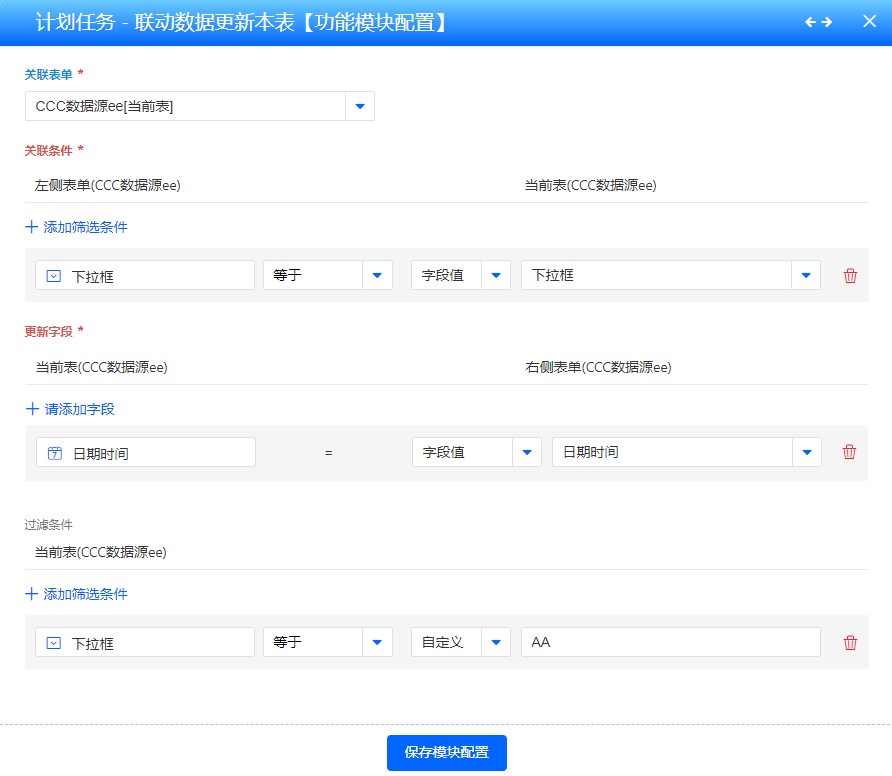Close the 功能模块配置 dialog
The height and width of the screenshot is (776, 892).
868,22
